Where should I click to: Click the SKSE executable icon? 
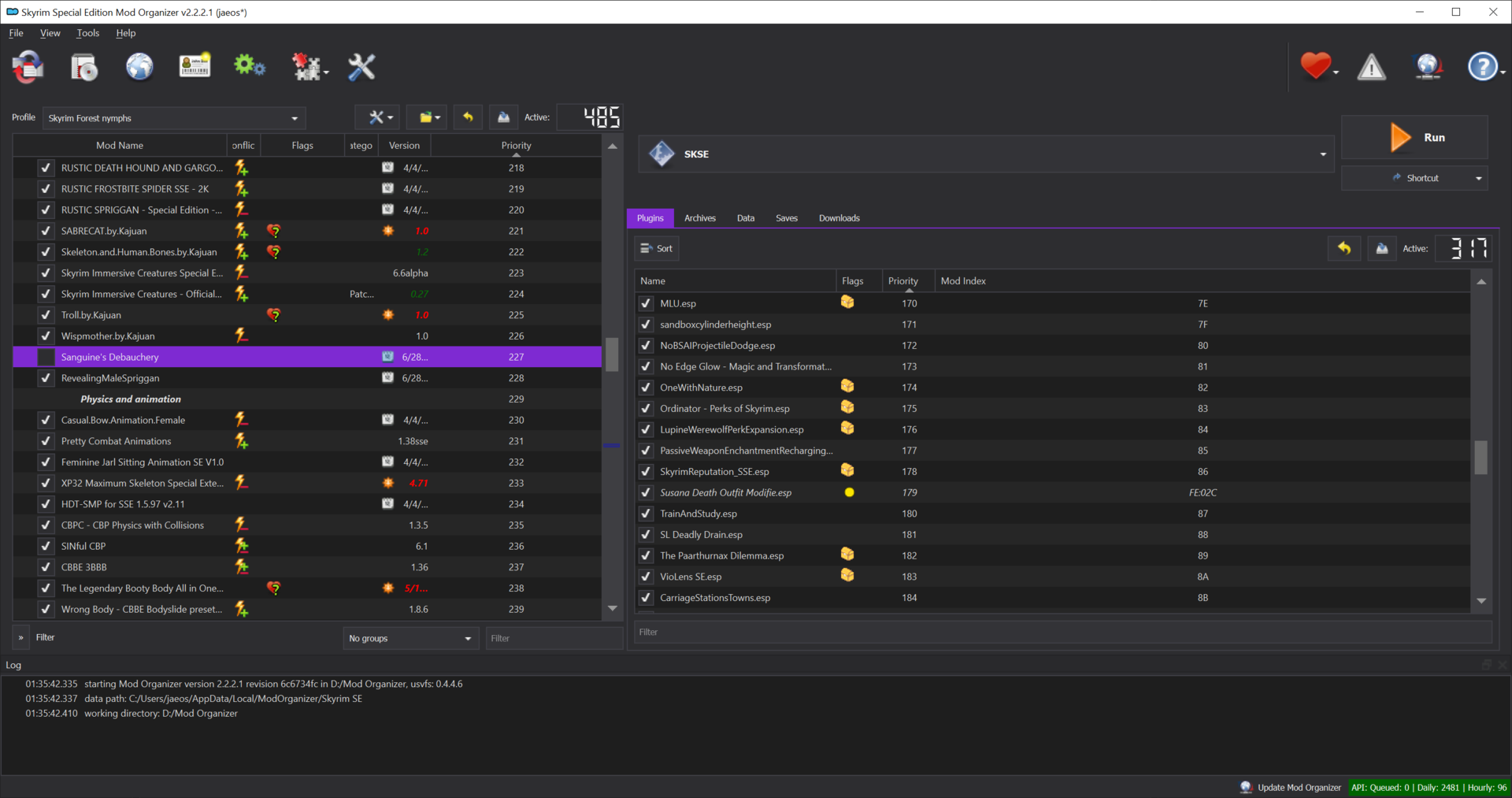661,154
